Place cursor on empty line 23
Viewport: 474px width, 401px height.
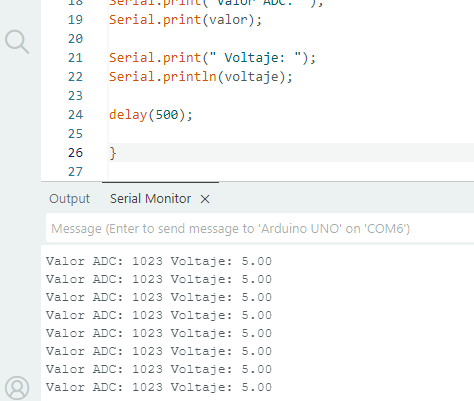pyautogui.click(x=290, y=96)
